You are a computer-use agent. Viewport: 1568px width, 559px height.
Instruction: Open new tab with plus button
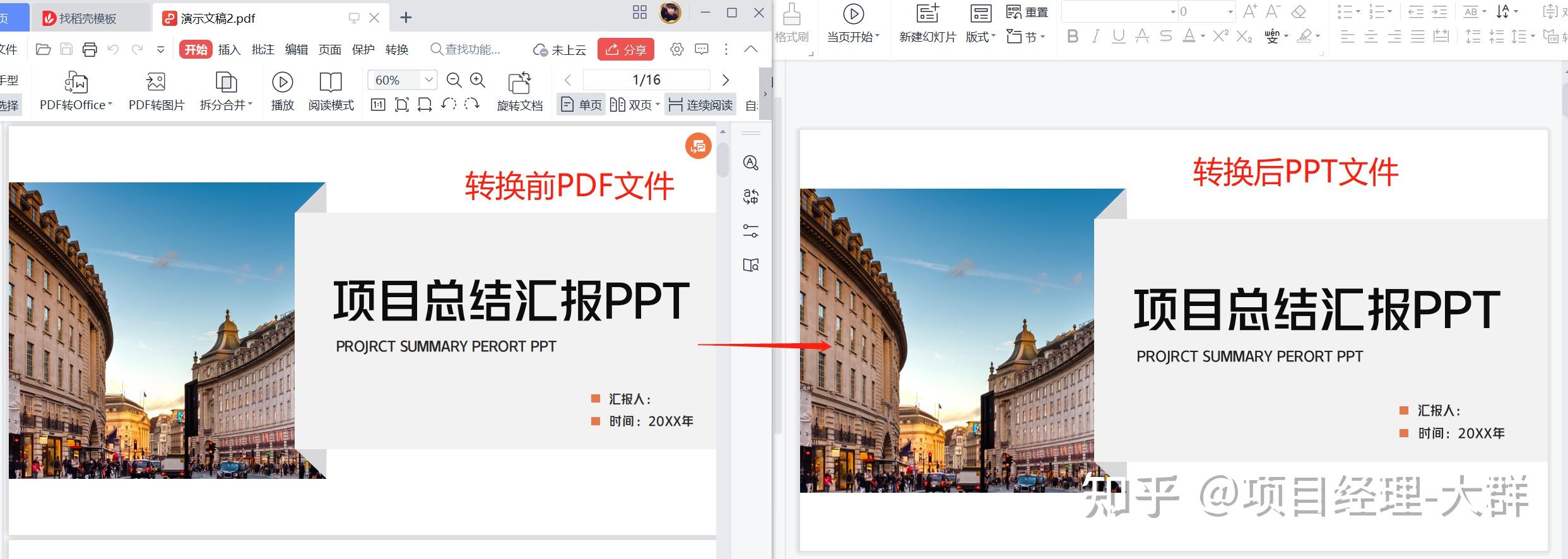point(406,18)
